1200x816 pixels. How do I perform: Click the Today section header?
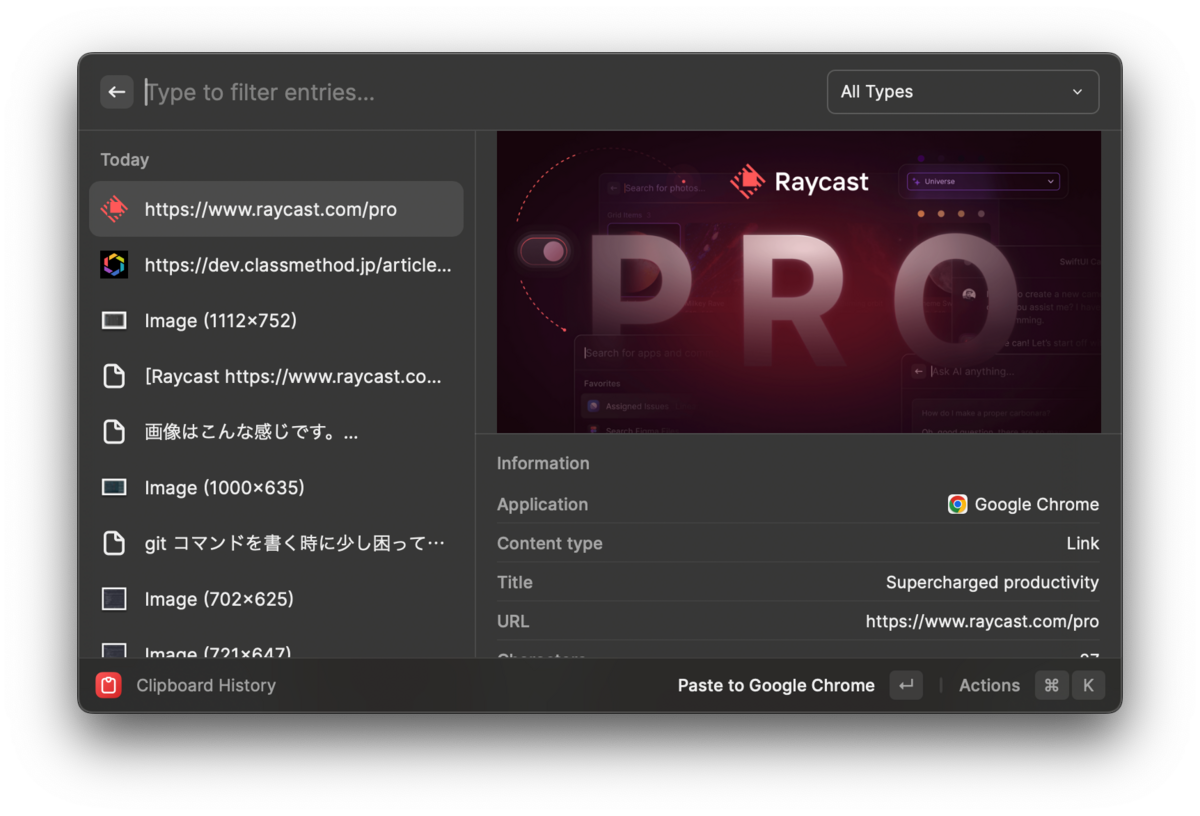[x=124, y=159]
